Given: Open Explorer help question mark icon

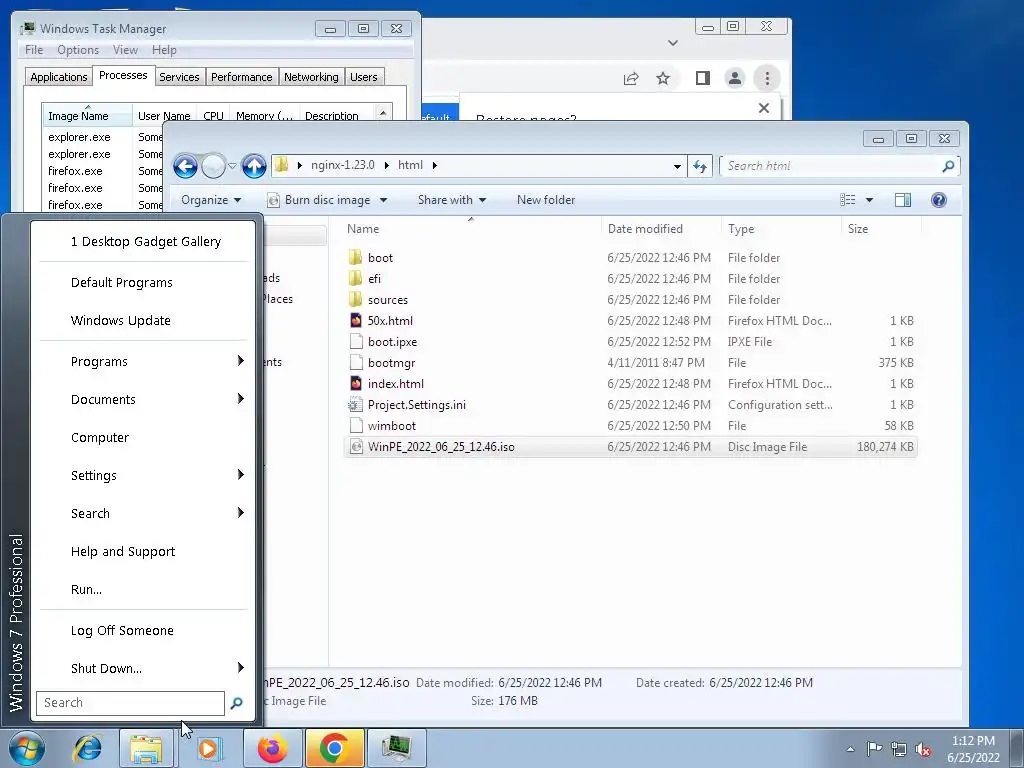Looking at the screenshot, I should pos(939,200).
